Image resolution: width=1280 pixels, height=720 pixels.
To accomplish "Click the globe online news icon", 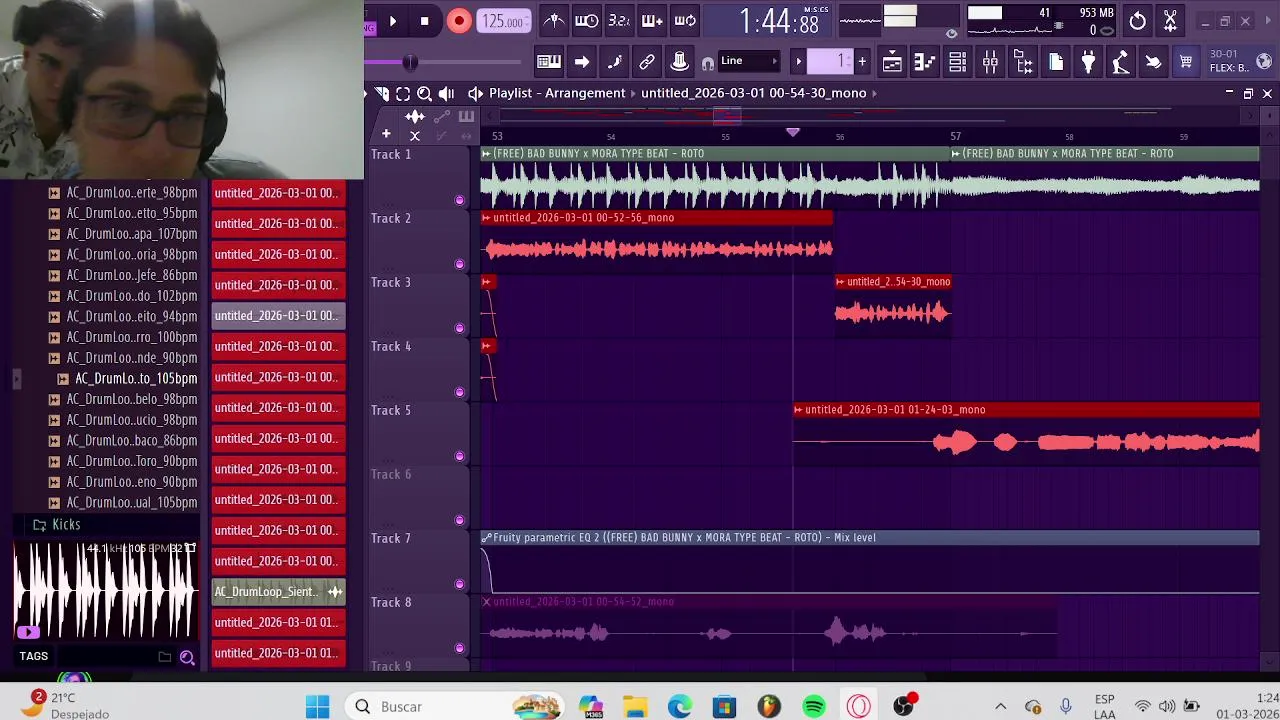I will click(1264, 62).
